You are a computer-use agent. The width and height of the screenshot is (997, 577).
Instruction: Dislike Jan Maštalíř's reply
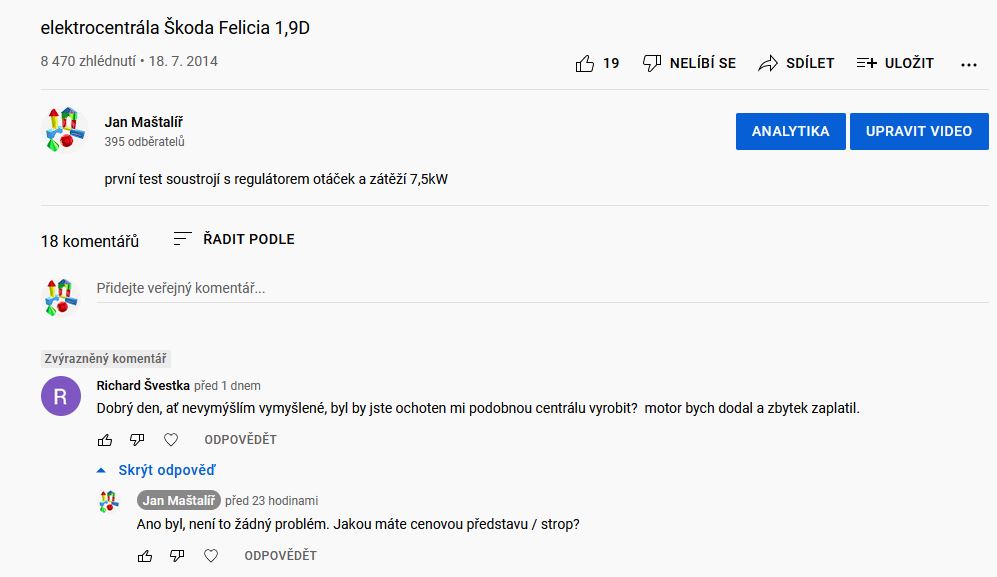coord(178,556)
